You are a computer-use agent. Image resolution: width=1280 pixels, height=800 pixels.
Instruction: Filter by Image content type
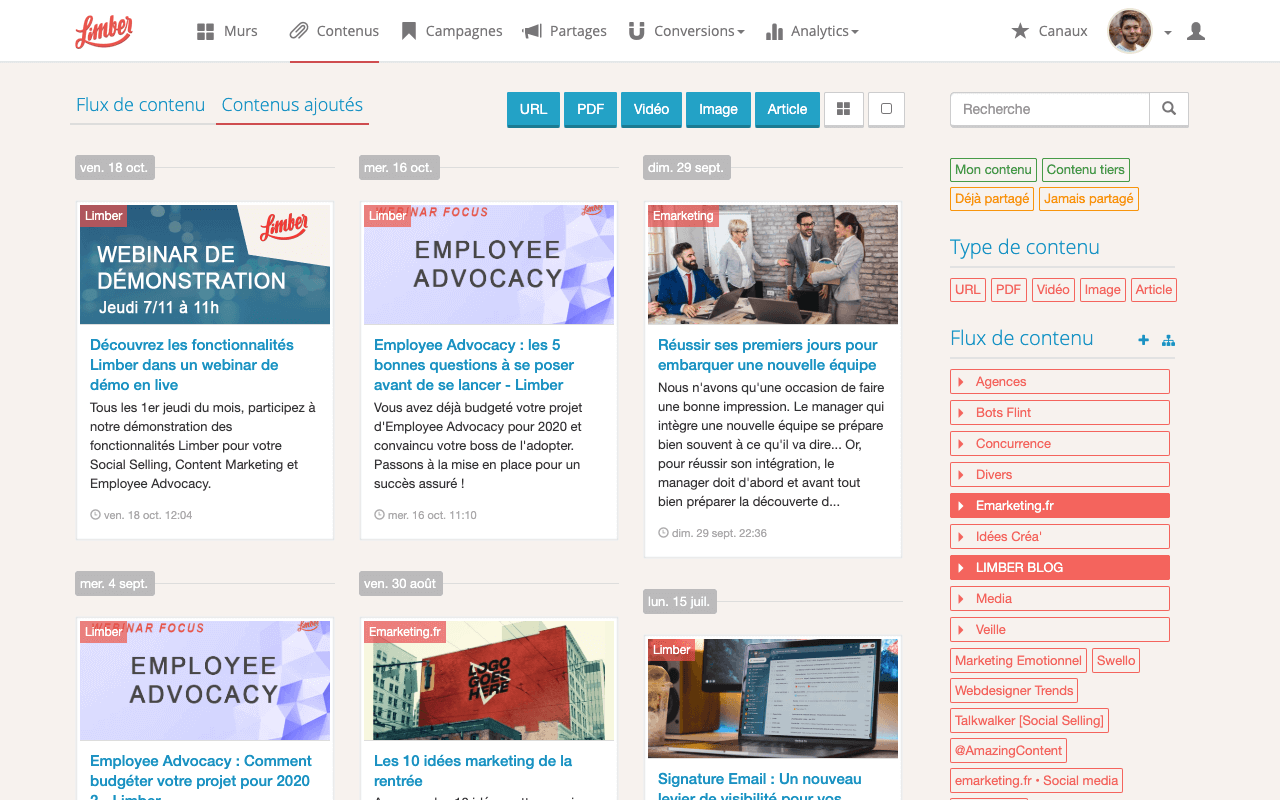[1103, 290]
